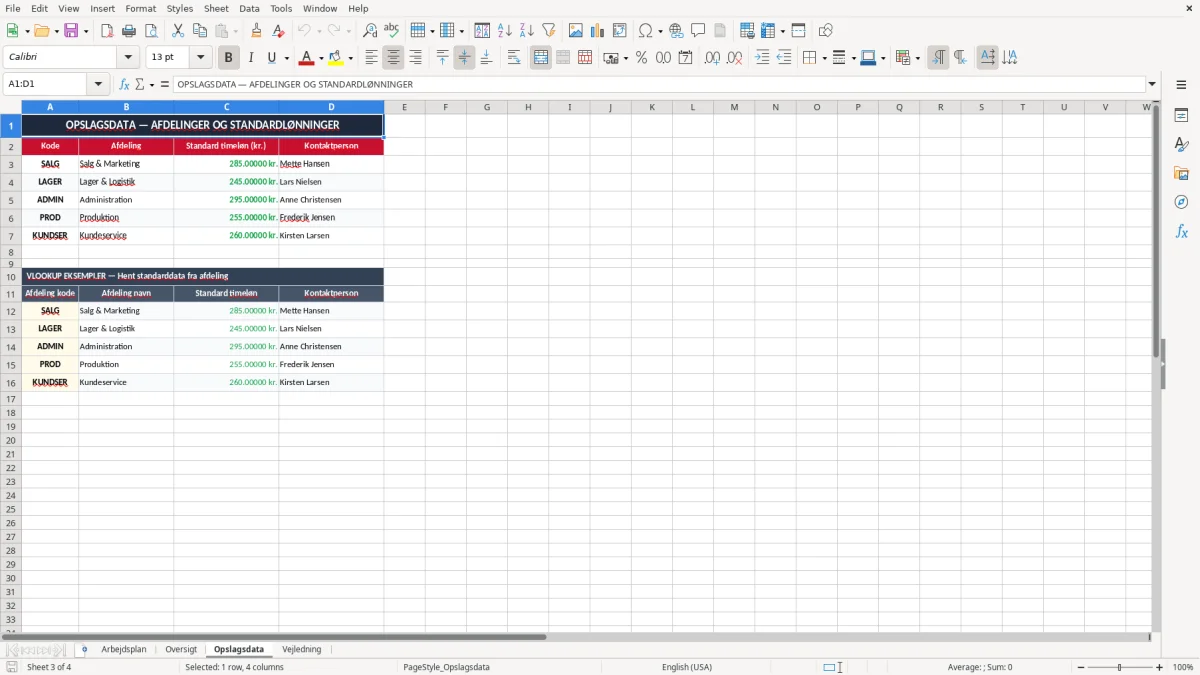Switch to the Oversigt sheet tab
This screenshot has height=675, width=1200.
181,649
